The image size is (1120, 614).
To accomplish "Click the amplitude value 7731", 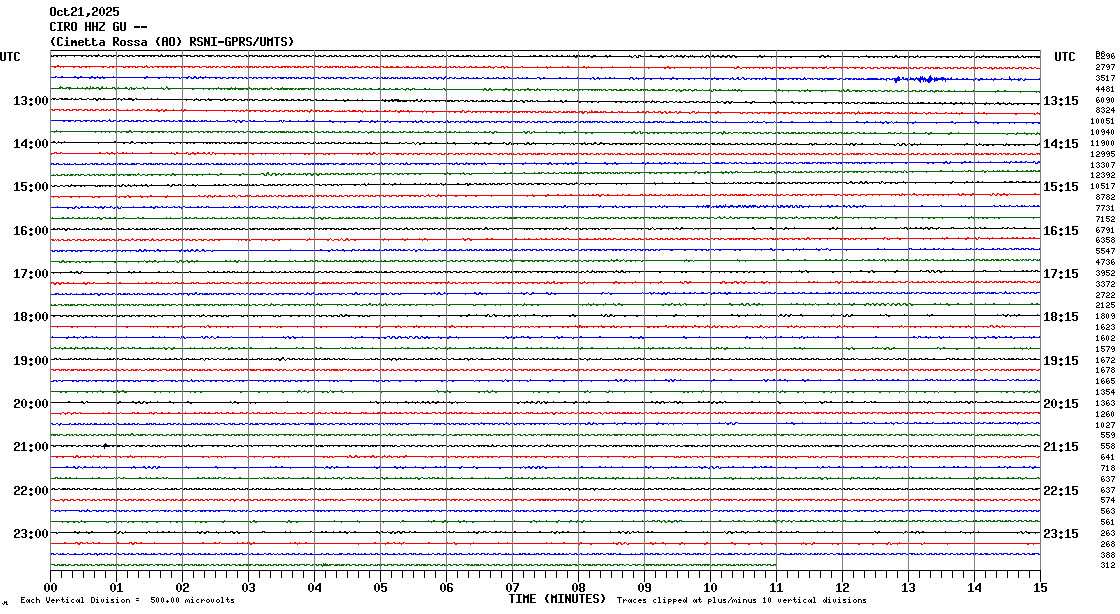I will point(1105,208).
